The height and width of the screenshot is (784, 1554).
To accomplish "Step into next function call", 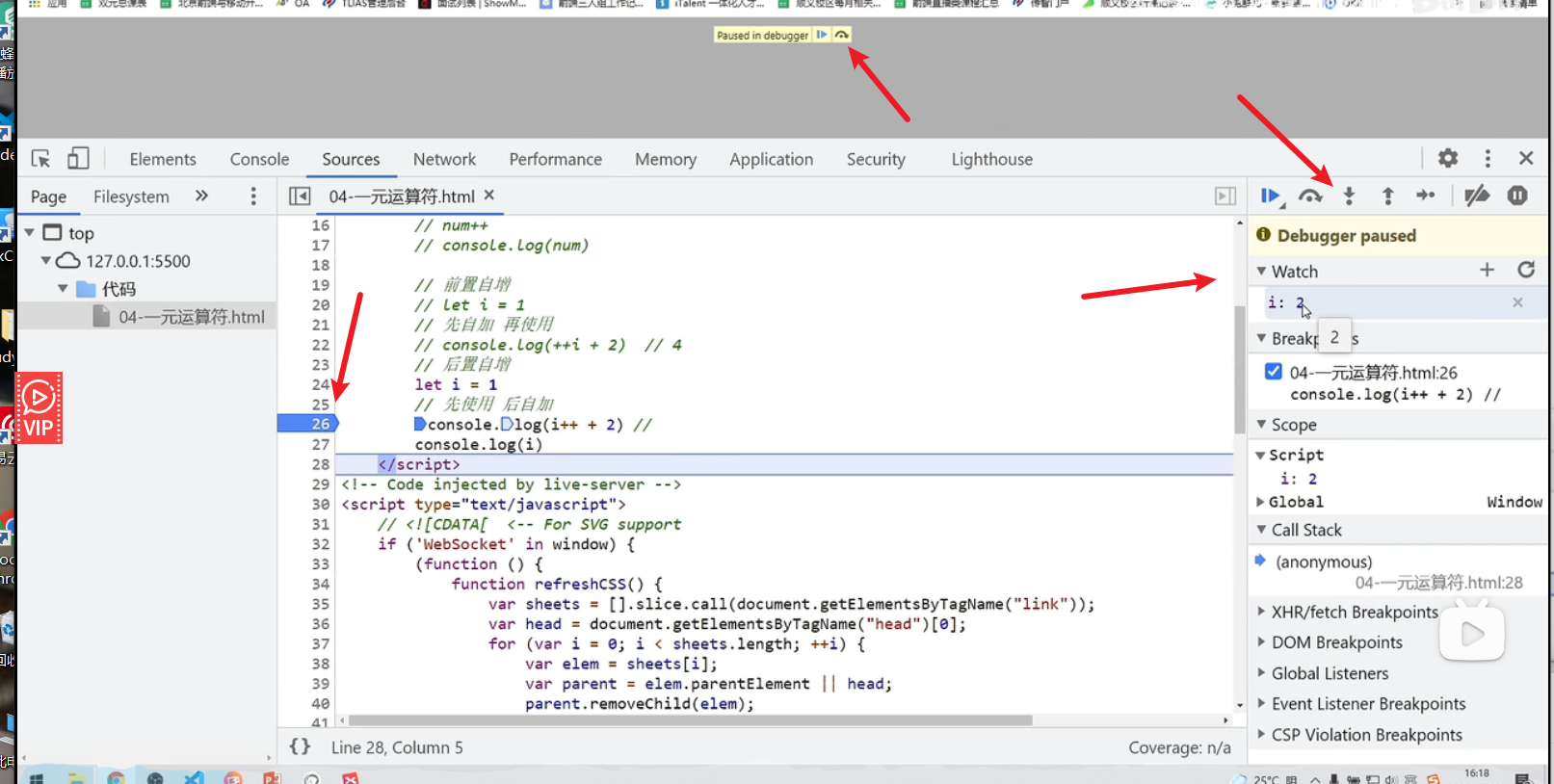I will point(1349,196).
